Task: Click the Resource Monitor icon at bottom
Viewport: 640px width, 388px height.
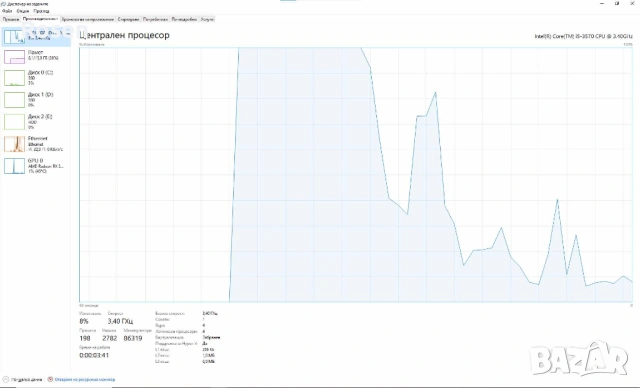Action: [x=50, y=379]
